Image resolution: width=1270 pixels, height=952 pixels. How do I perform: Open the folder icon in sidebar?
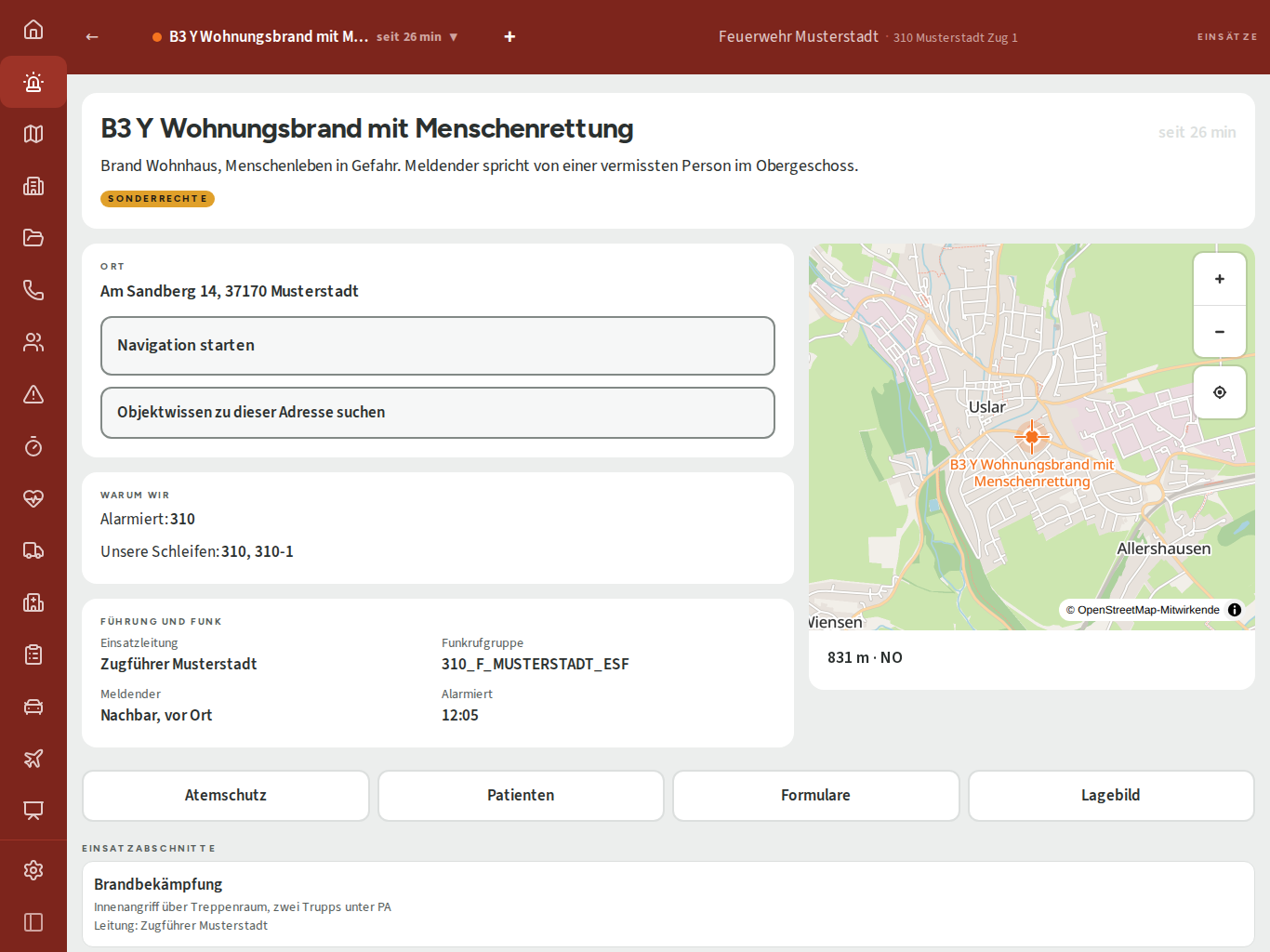33,238
